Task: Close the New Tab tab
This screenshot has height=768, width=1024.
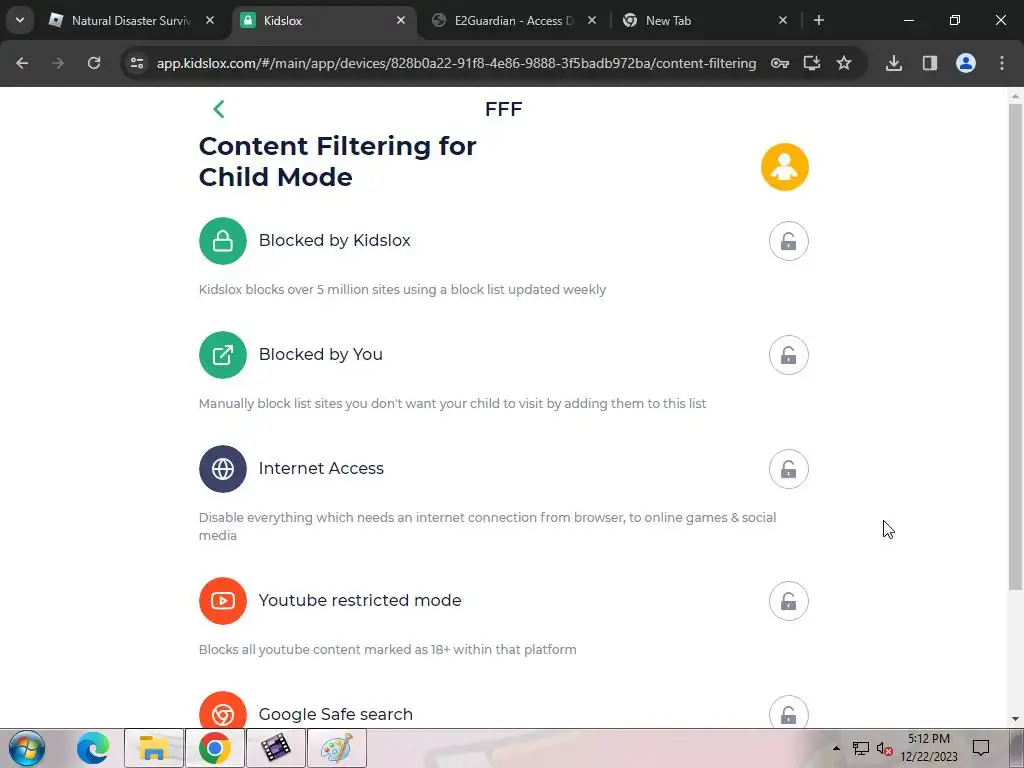Action: click(783, 20)
